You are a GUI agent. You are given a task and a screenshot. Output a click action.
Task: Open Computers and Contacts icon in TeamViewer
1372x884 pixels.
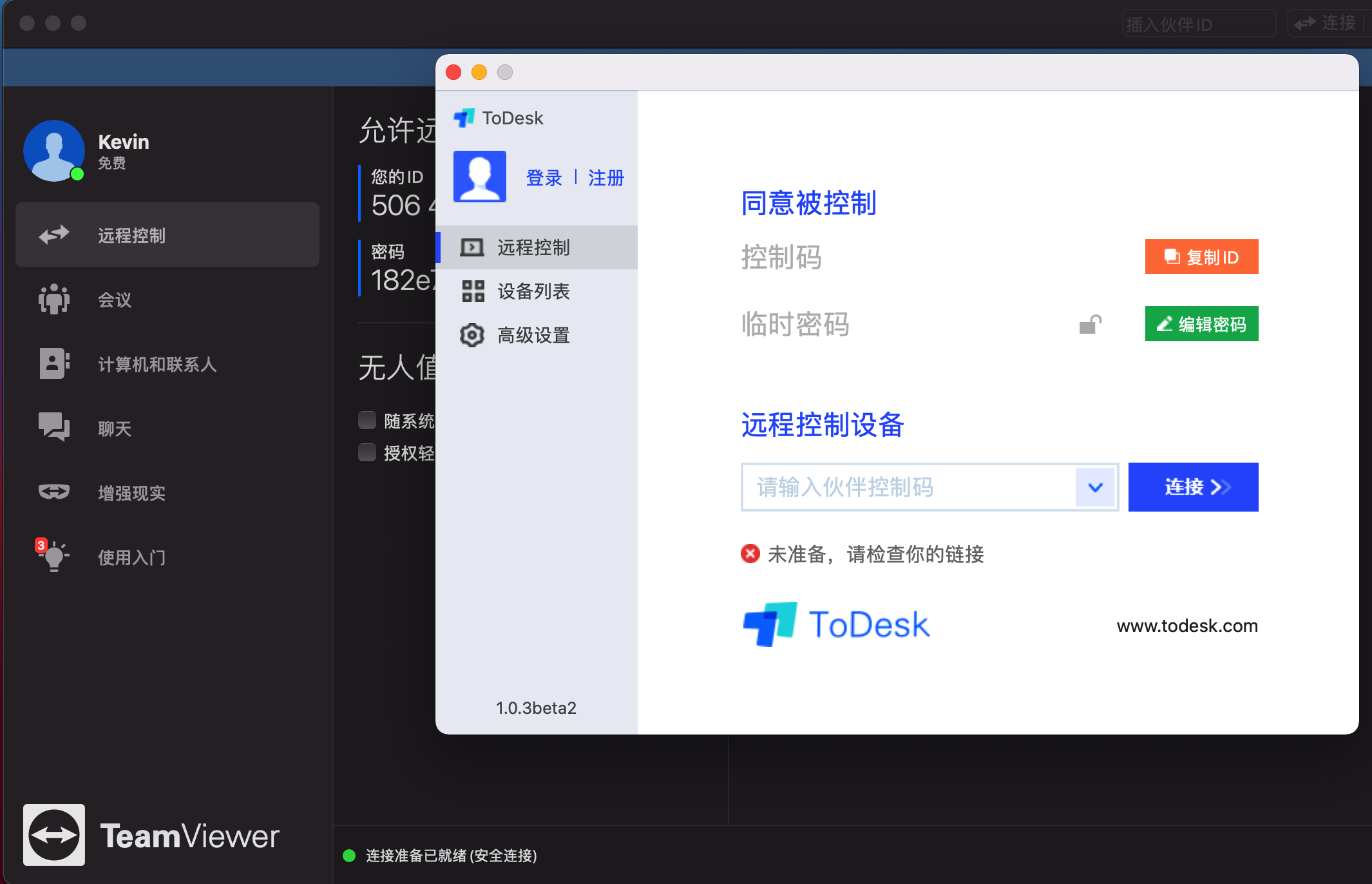coord(54,363)
